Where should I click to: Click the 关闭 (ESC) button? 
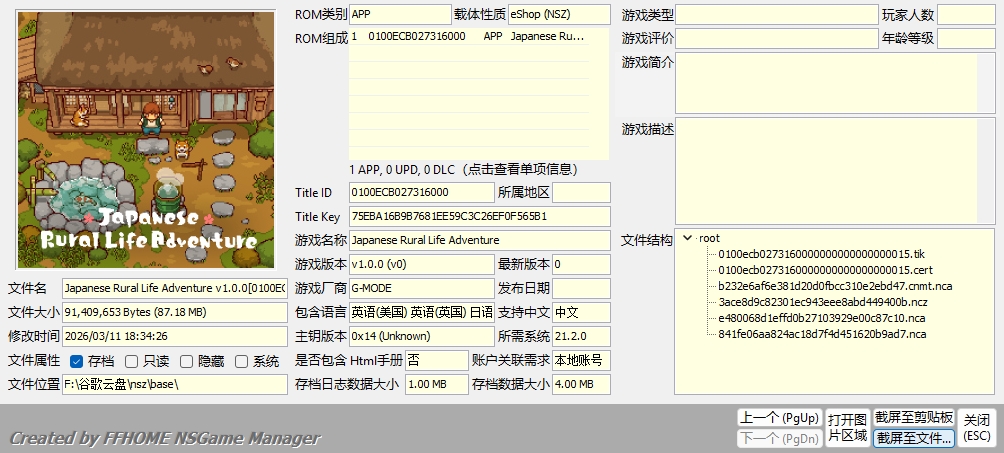[977, 427]
